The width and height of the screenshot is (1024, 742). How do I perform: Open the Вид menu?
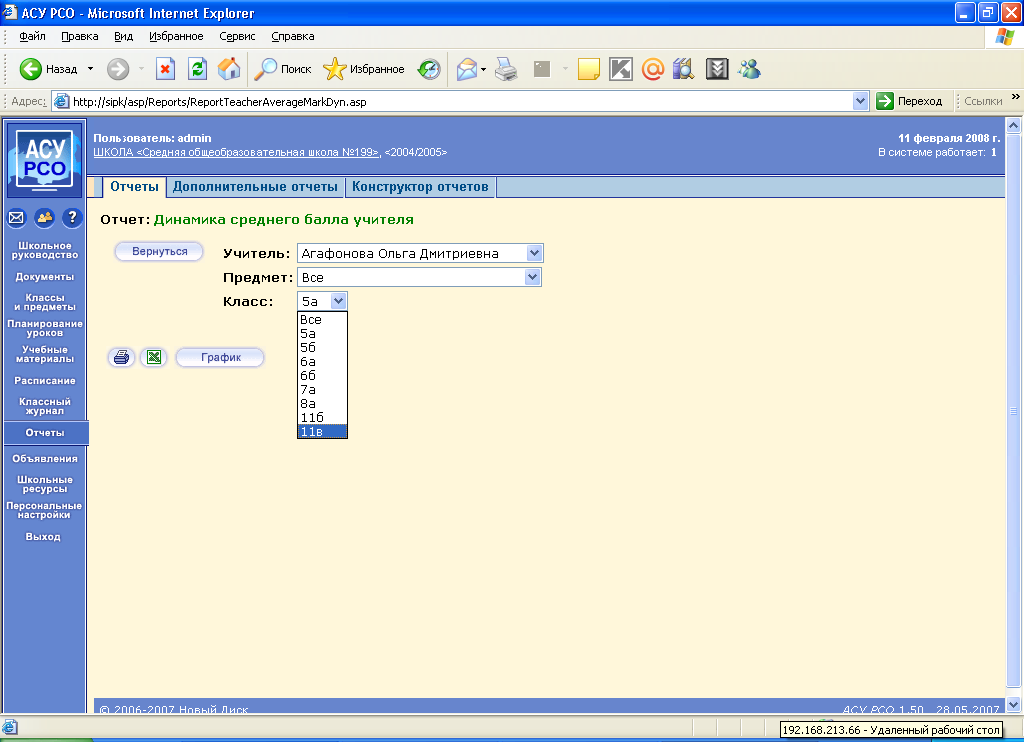click(123, 37)
